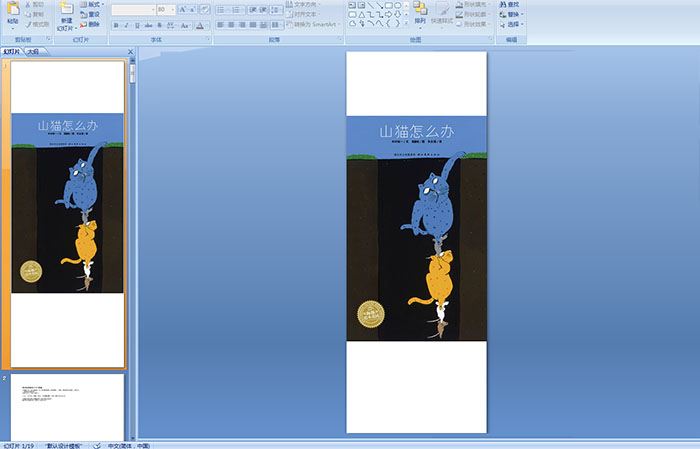
Task: Insert a text box shape from gallery
Action: pyautogui.click(x=352, y=5)
